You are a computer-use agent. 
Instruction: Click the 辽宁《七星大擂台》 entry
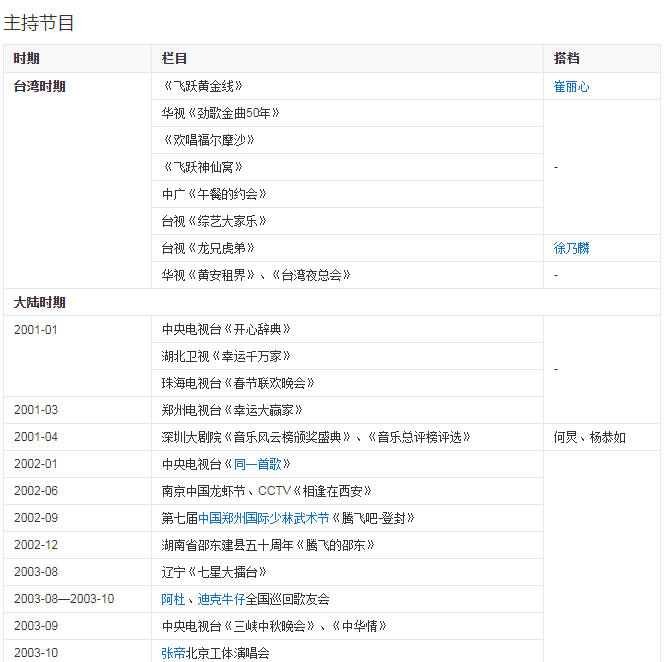click(214, 572)
